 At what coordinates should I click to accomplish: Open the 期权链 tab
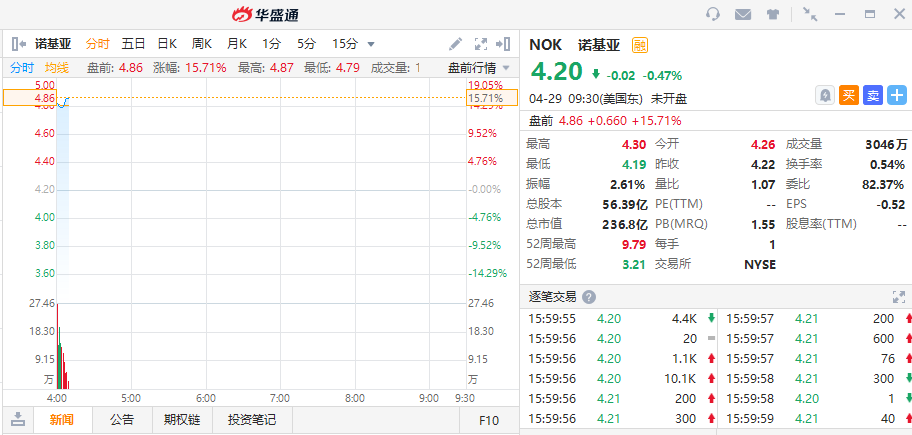click(x=182, y=420)
